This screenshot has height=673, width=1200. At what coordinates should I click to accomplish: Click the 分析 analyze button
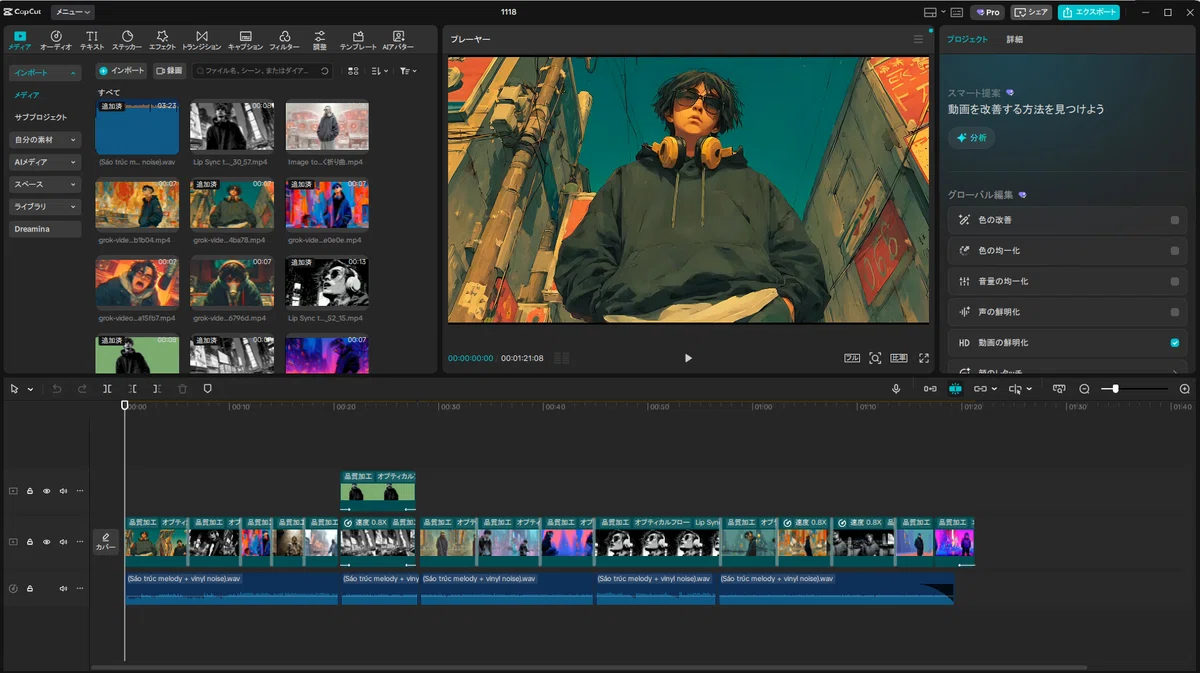click(x=971, y=138)
